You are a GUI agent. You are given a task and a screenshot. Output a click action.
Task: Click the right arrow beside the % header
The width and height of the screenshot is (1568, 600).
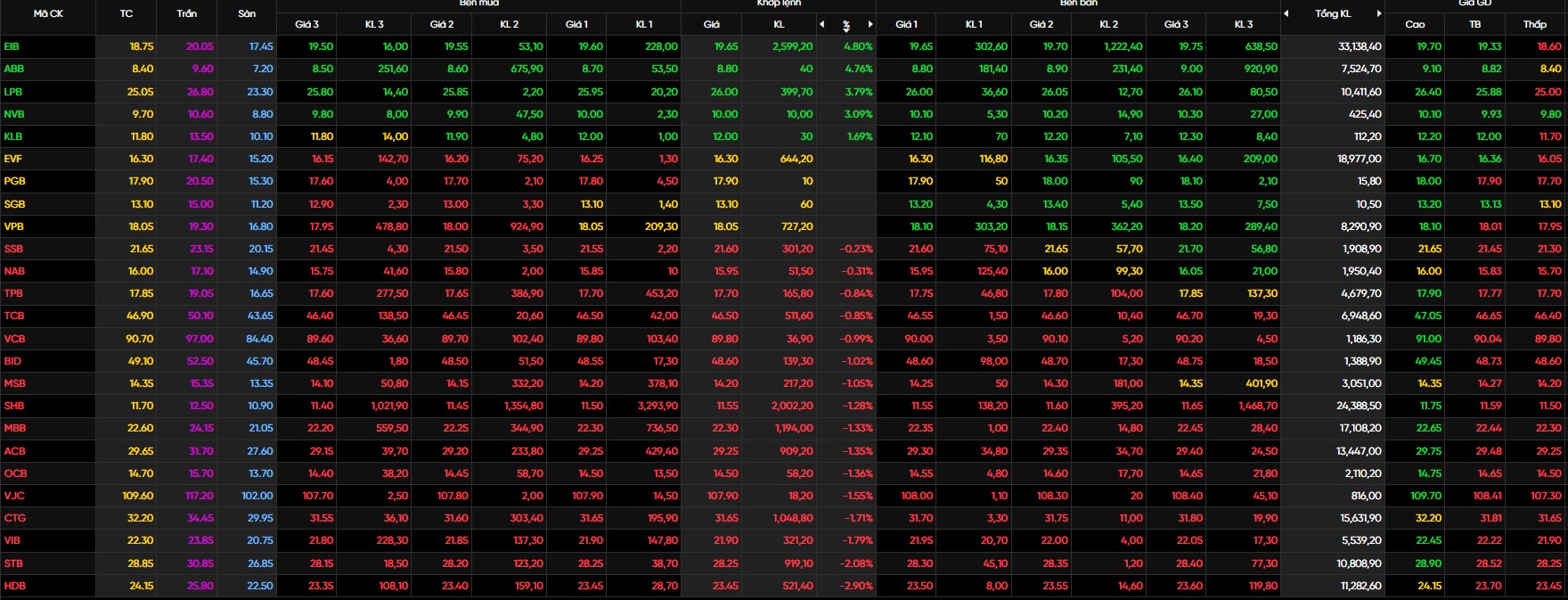tap(870, 24)
